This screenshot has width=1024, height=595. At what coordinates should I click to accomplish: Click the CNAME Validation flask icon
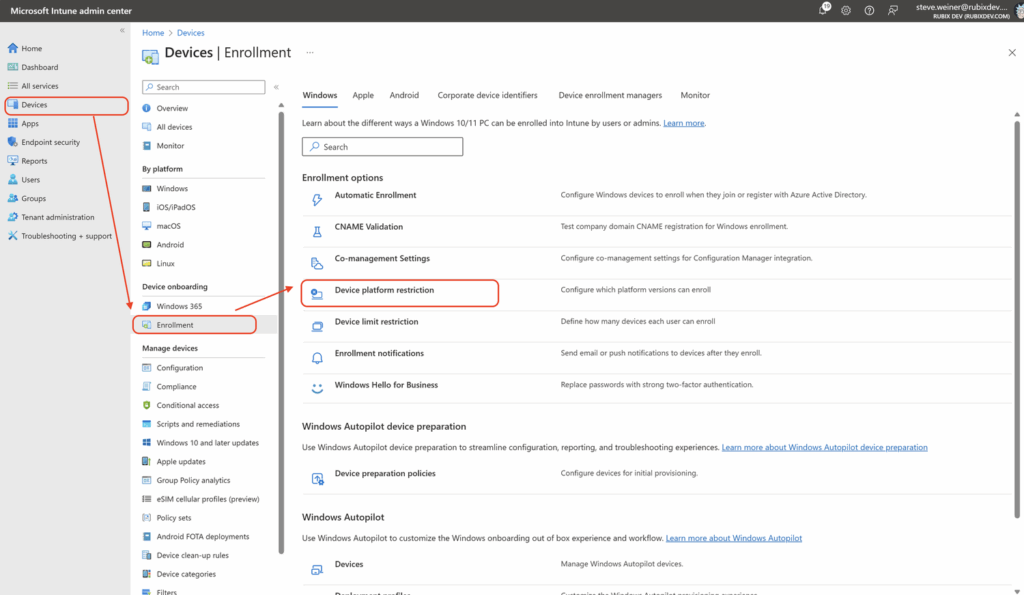point(317,231)
